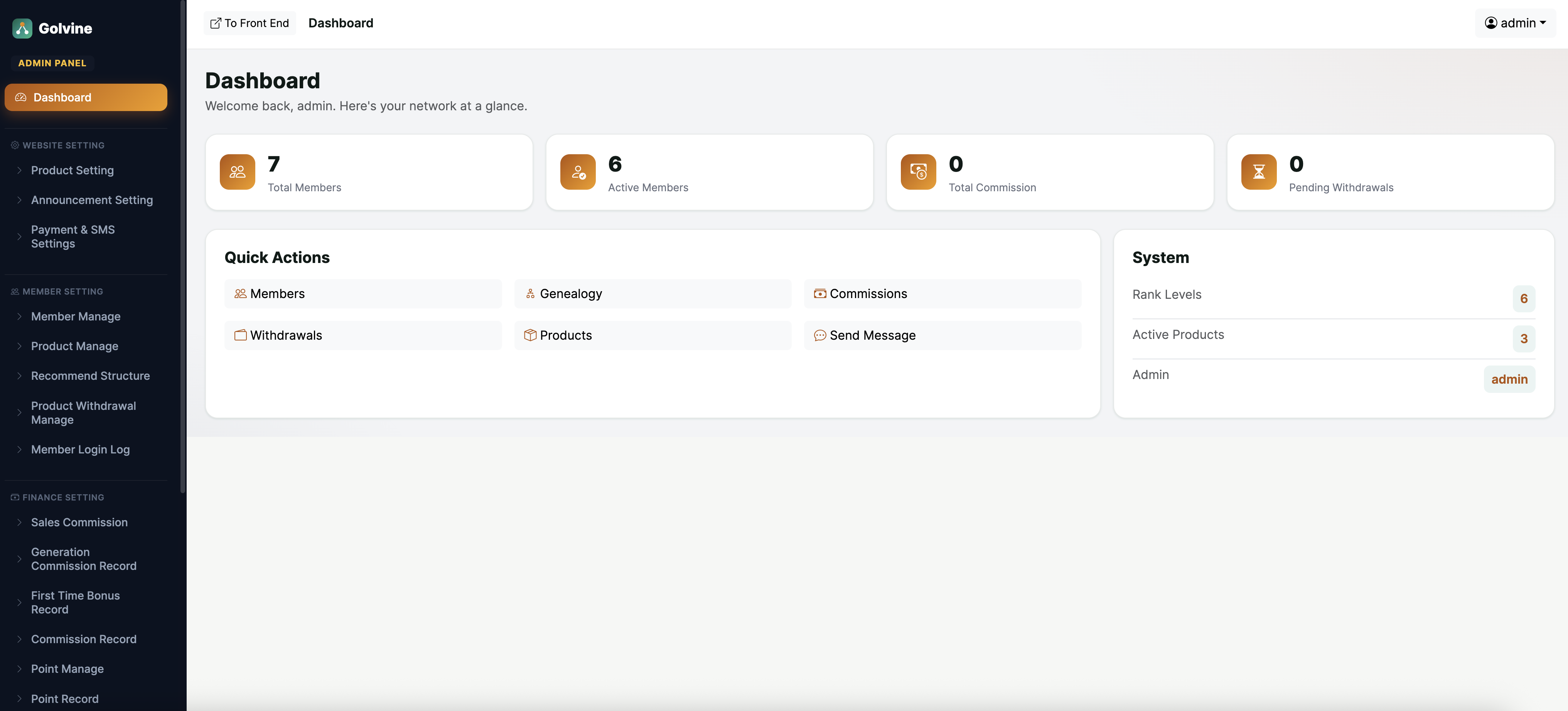Open Generation Commission Record menu item

pyautogui.click(x=86, y=559)
